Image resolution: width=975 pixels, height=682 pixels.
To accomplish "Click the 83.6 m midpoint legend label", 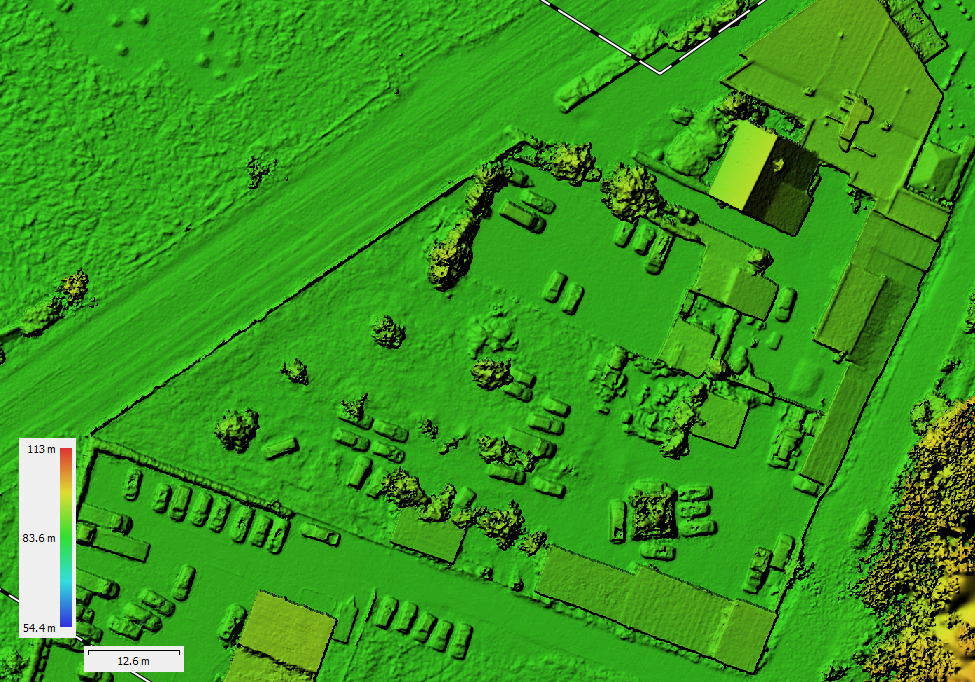I will [x=39, y=539].
